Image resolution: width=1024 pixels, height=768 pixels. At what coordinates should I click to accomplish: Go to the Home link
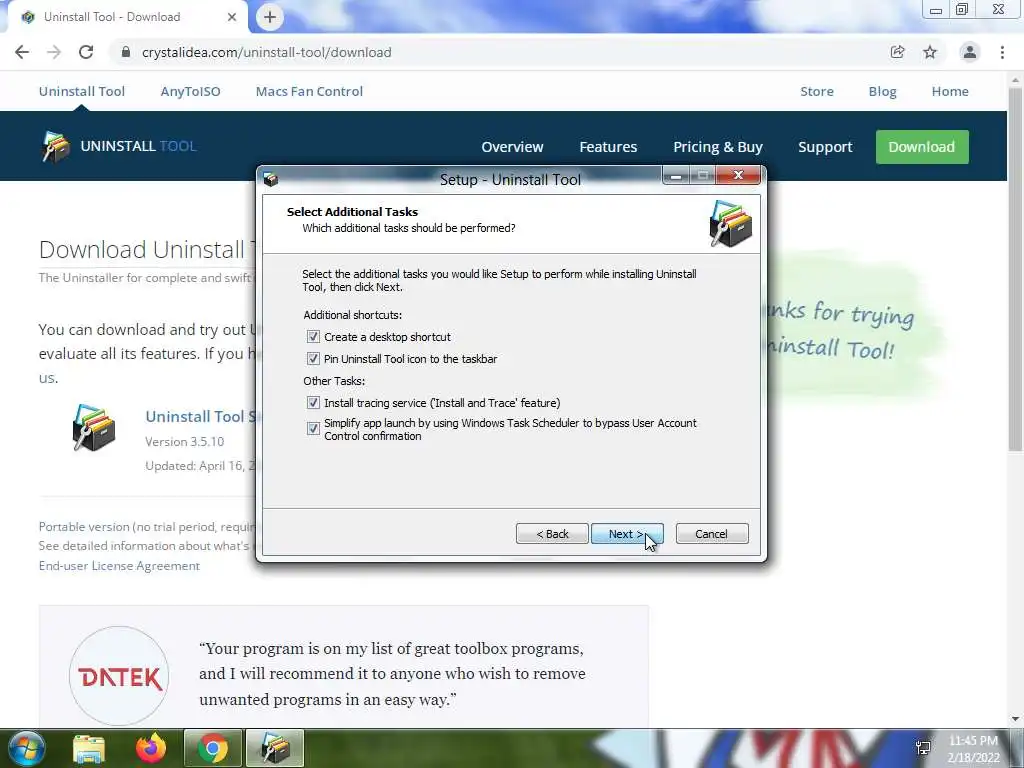pyautogui.click(x=950, y=91)
